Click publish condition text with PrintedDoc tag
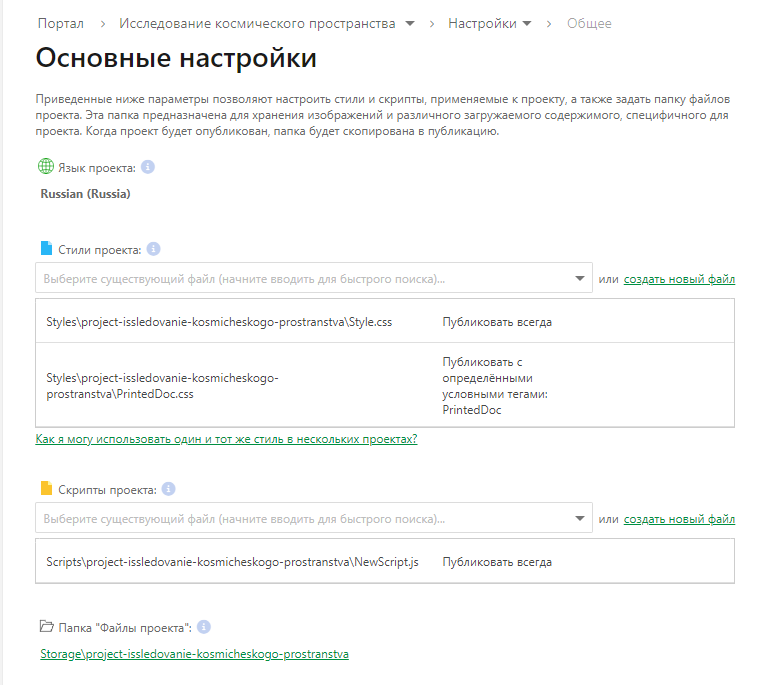Screen dimensions: 767x685 click(495, 386)
